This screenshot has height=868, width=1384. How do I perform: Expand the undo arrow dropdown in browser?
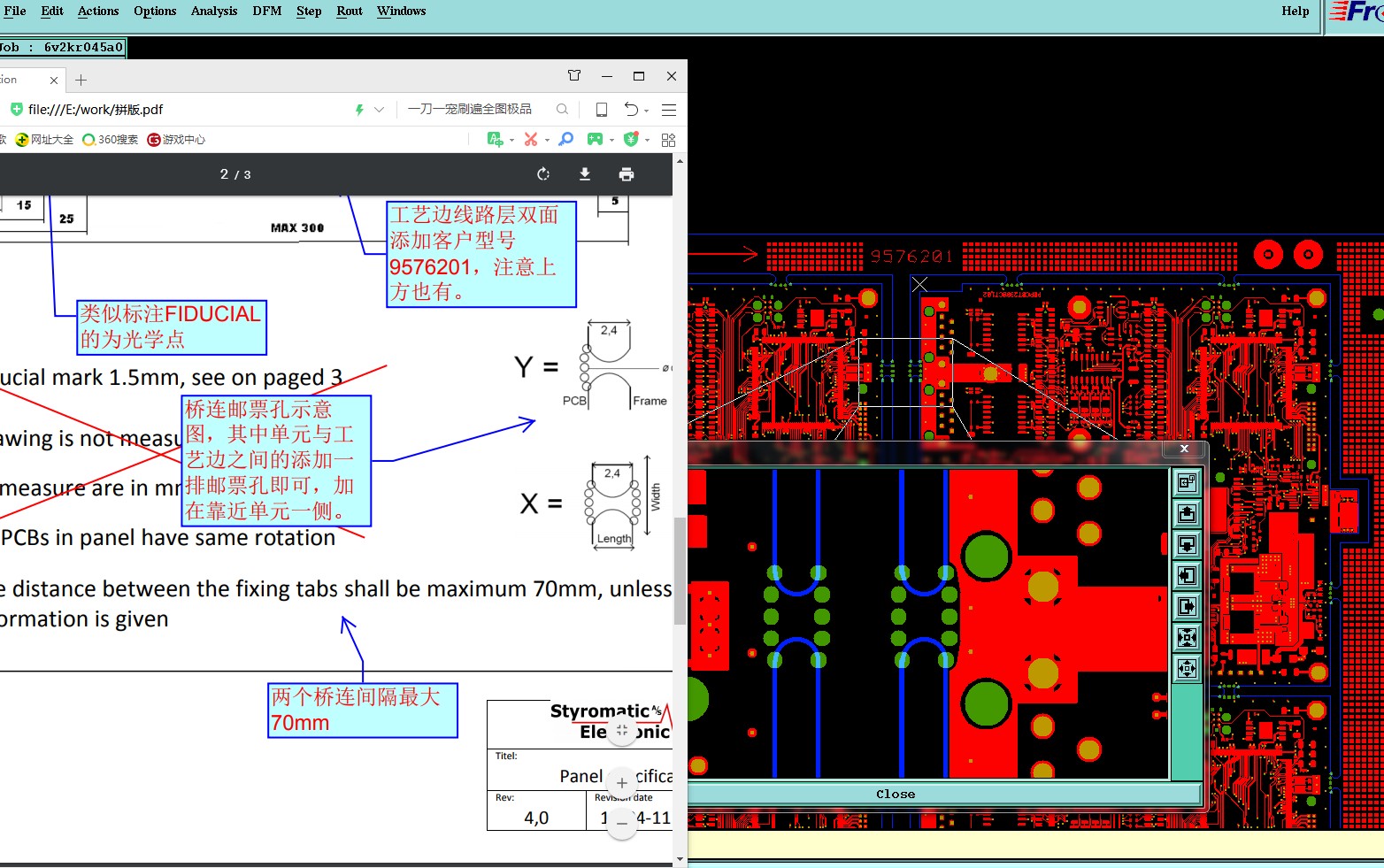[x=647, y=111]
